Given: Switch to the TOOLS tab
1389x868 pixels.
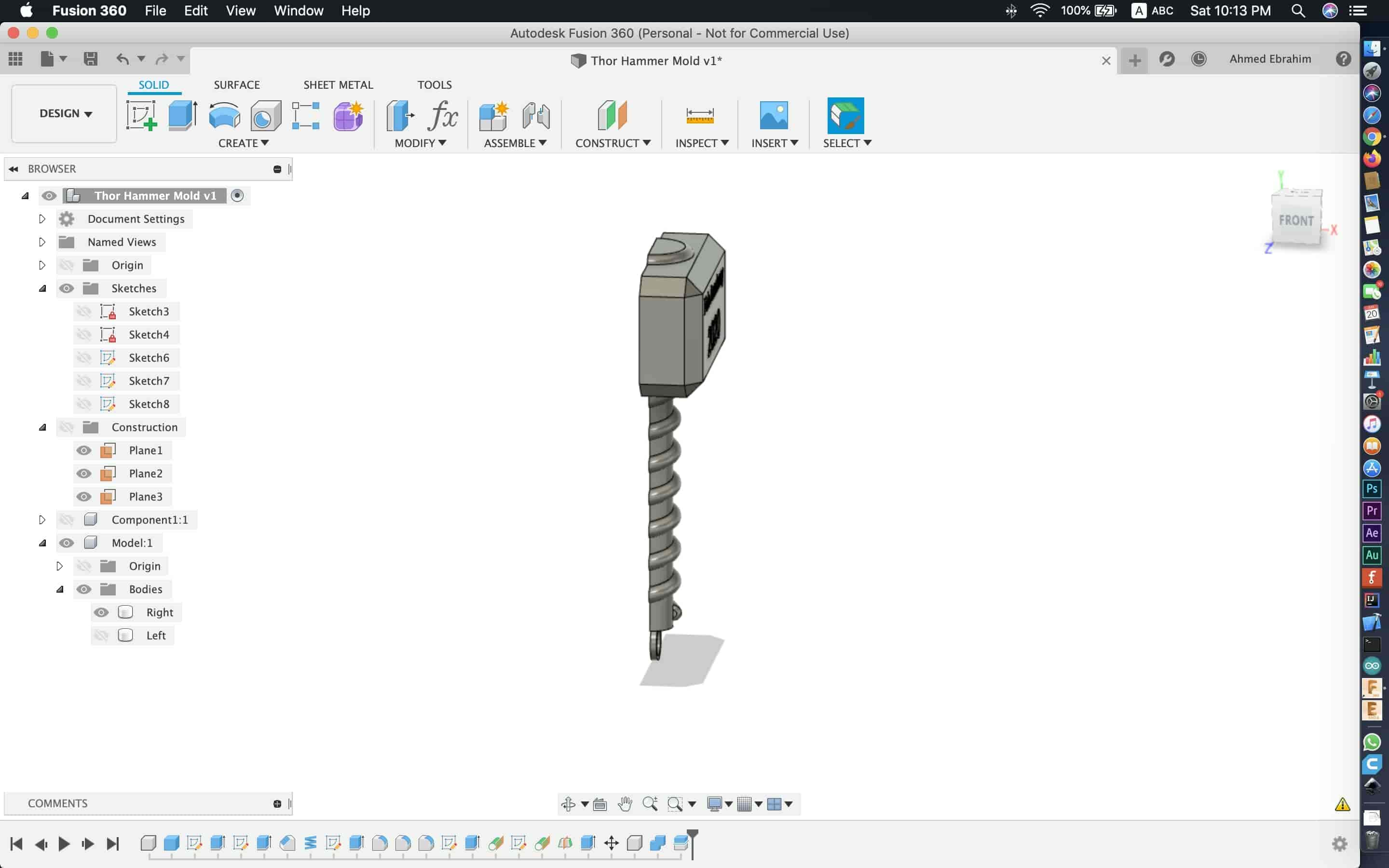Looking at the screenshot, I should click(x=435, y=84).
